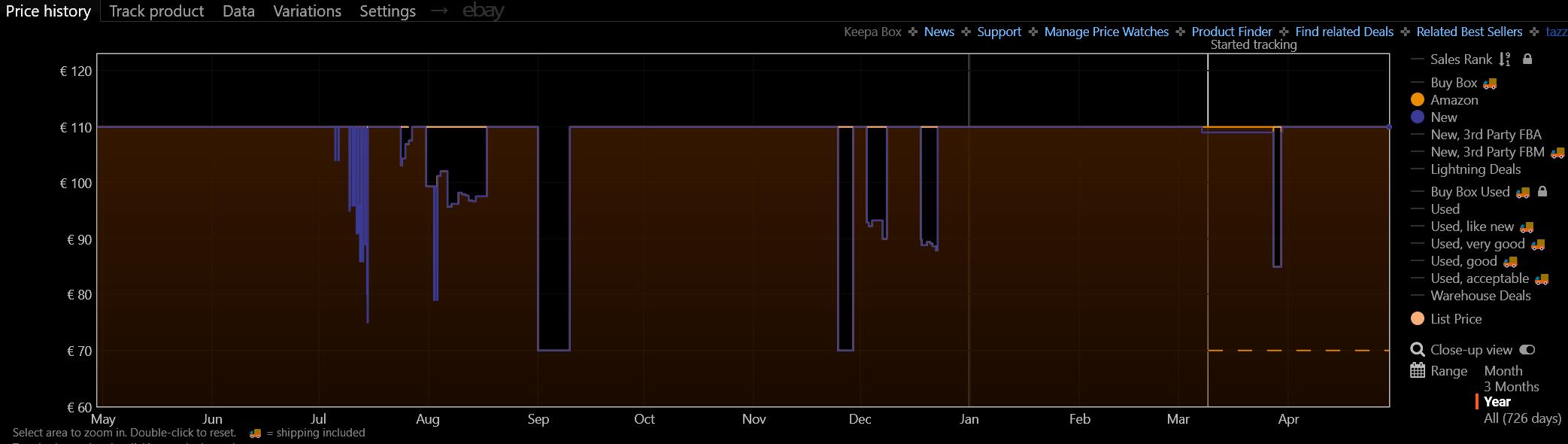Click the Range calendar icon

[1418, 371]
